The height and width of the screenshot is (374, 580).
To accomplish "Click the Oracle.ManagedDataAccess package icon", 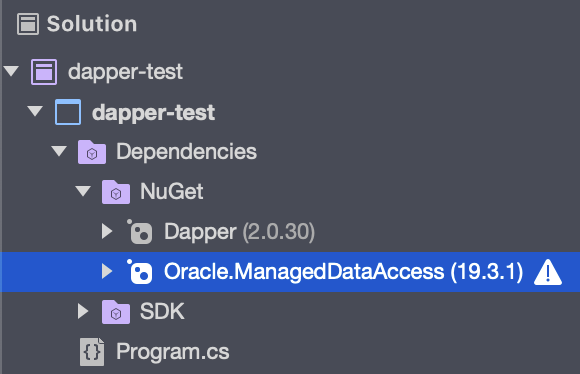I will pos(139,272).
